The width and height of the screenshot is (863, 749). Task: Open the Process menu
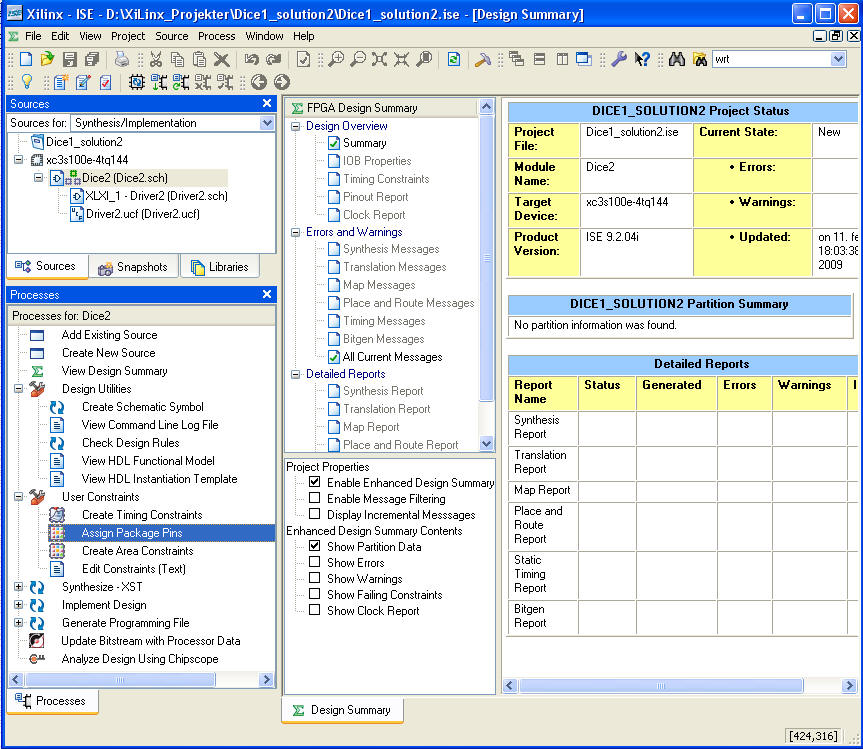tap(216, 36)
